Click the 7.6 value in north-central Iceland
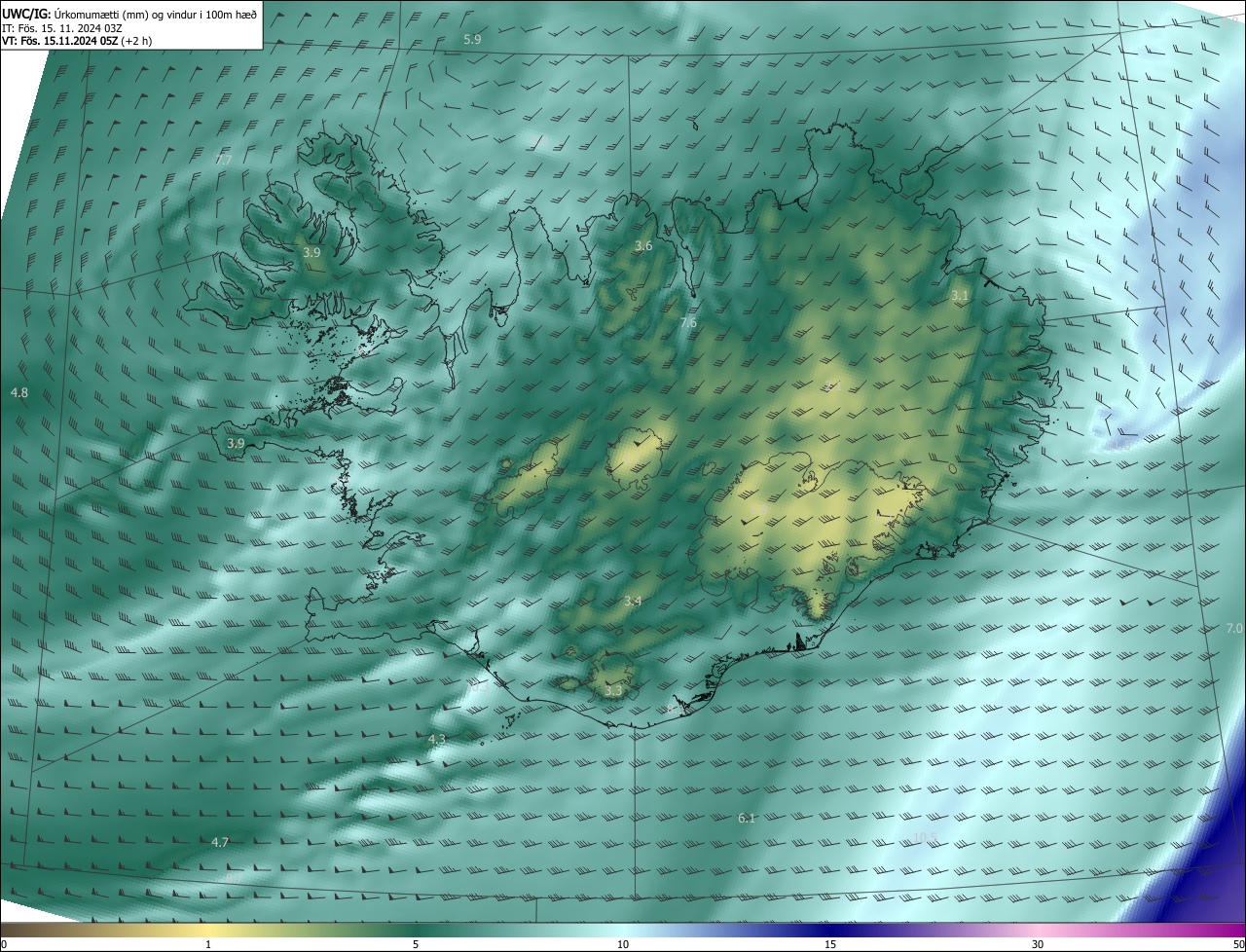 [x=688, y=322]
